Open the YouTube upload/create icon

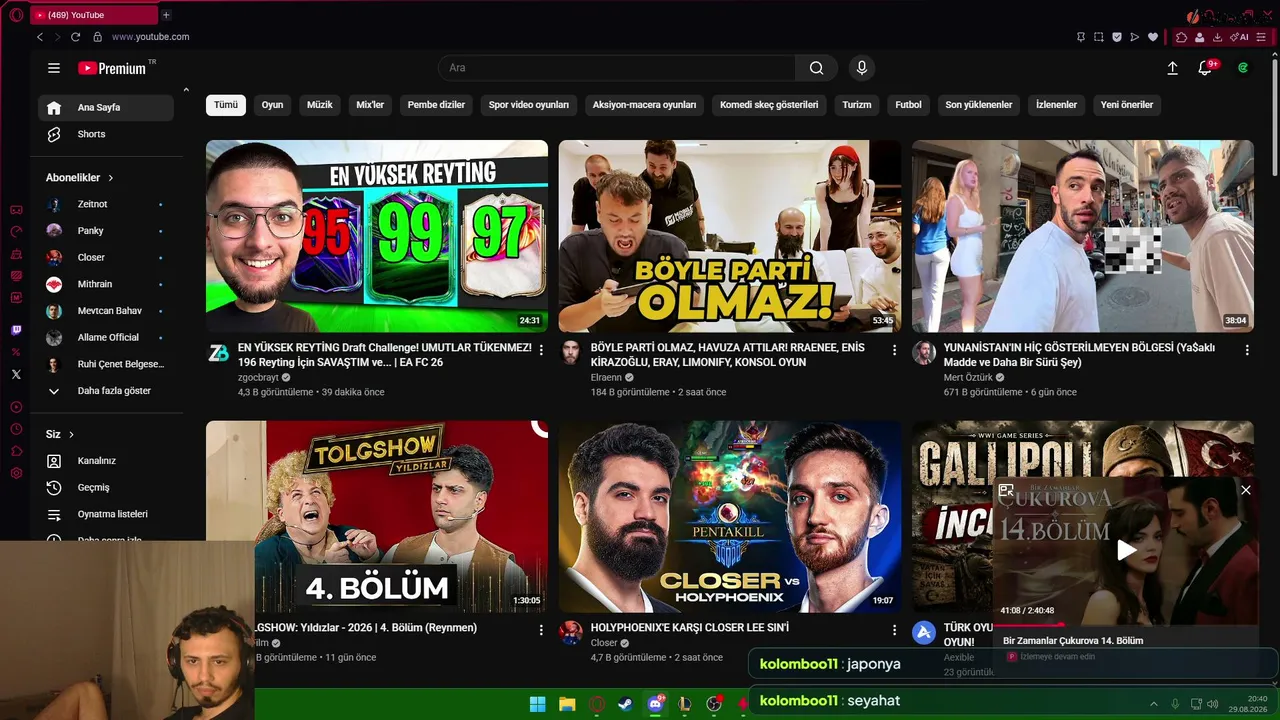click(x=1172, y=68)
